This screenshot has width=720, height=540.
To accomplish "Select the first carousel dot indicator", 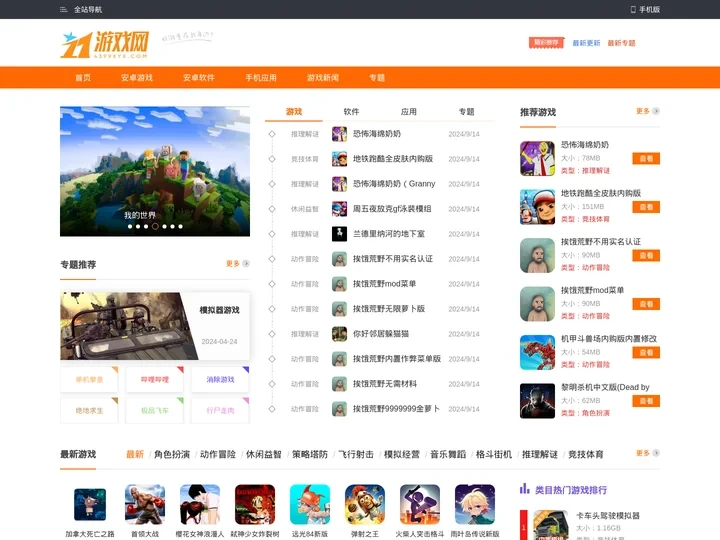I will point(130,226).
